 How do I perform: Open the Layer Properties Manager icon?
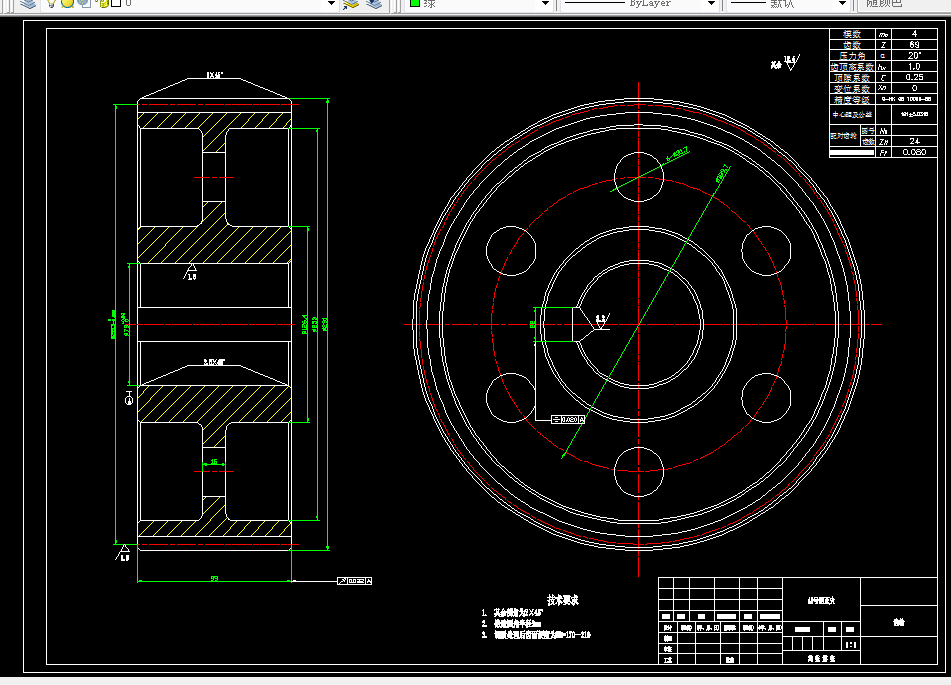point(27,3)
